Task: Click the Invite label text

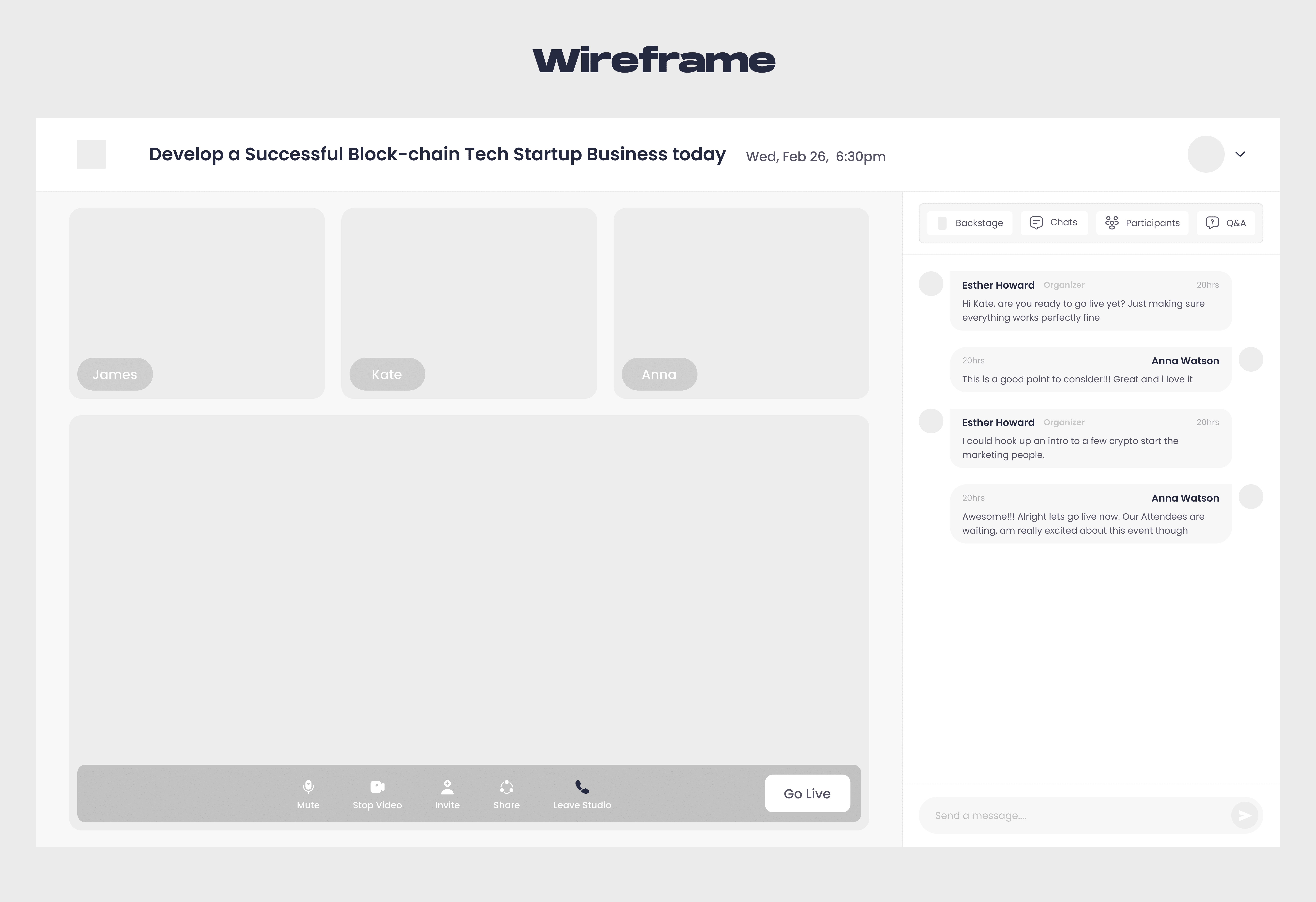Action: [x=447, y=805]
